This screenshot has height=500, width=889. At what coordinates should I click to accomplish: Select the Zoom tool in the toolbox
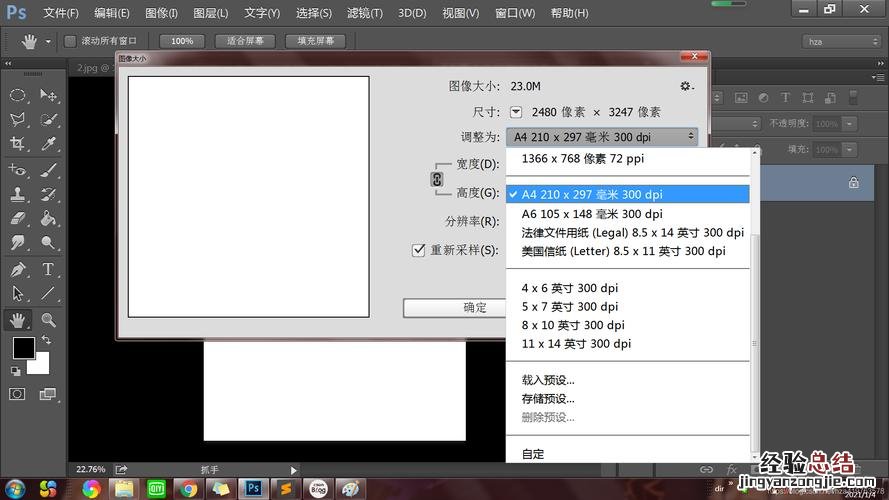point(48,320)
